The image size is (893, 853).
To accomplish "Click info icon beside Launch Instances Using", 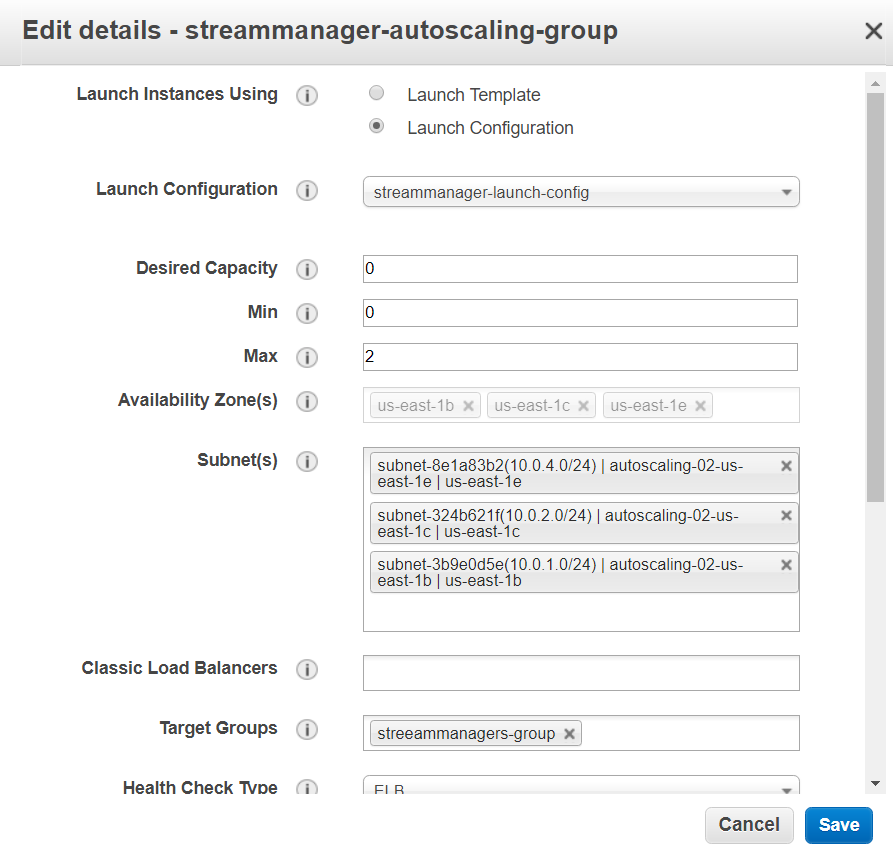I will tap(306, 95).
